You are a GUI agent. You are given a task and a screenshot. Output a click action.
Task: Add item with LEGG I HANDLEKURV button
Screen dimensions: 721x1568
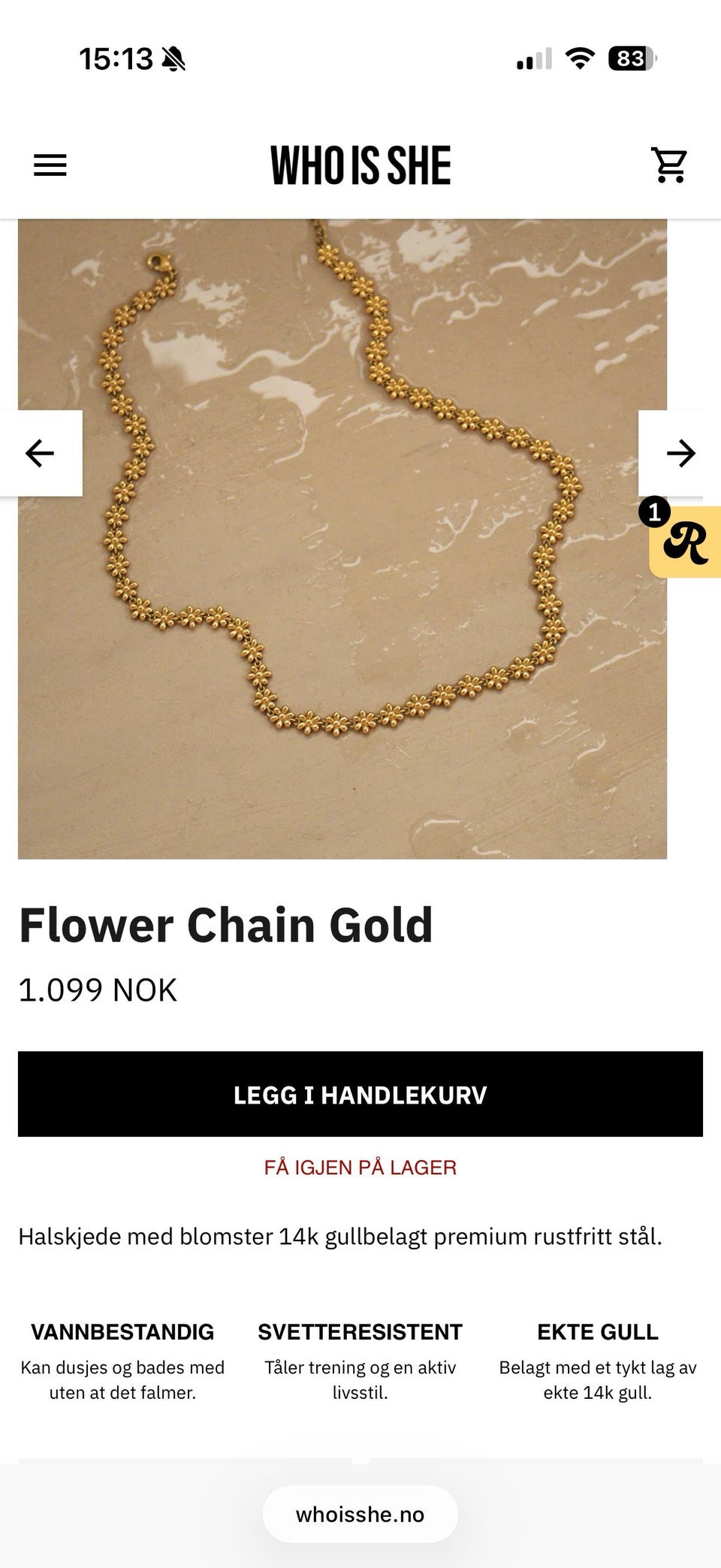pyautogui.click(x=360, y=1094)
